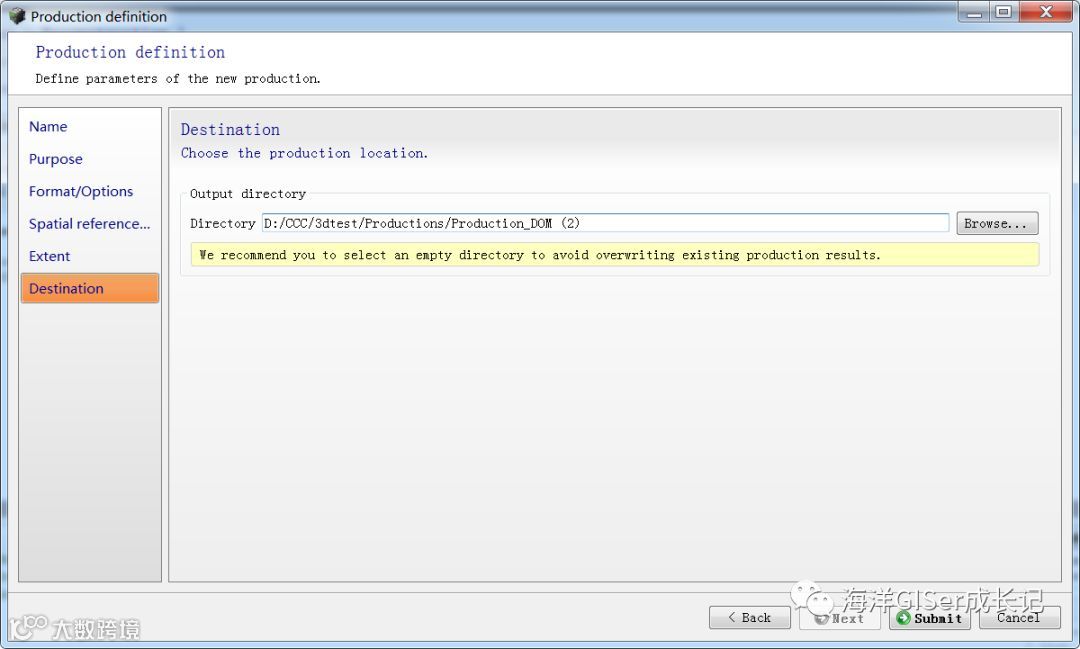This screenshot has height=649, width=1080.
Task: Click the empty directory recommendation notice
Action: [614, 255]
